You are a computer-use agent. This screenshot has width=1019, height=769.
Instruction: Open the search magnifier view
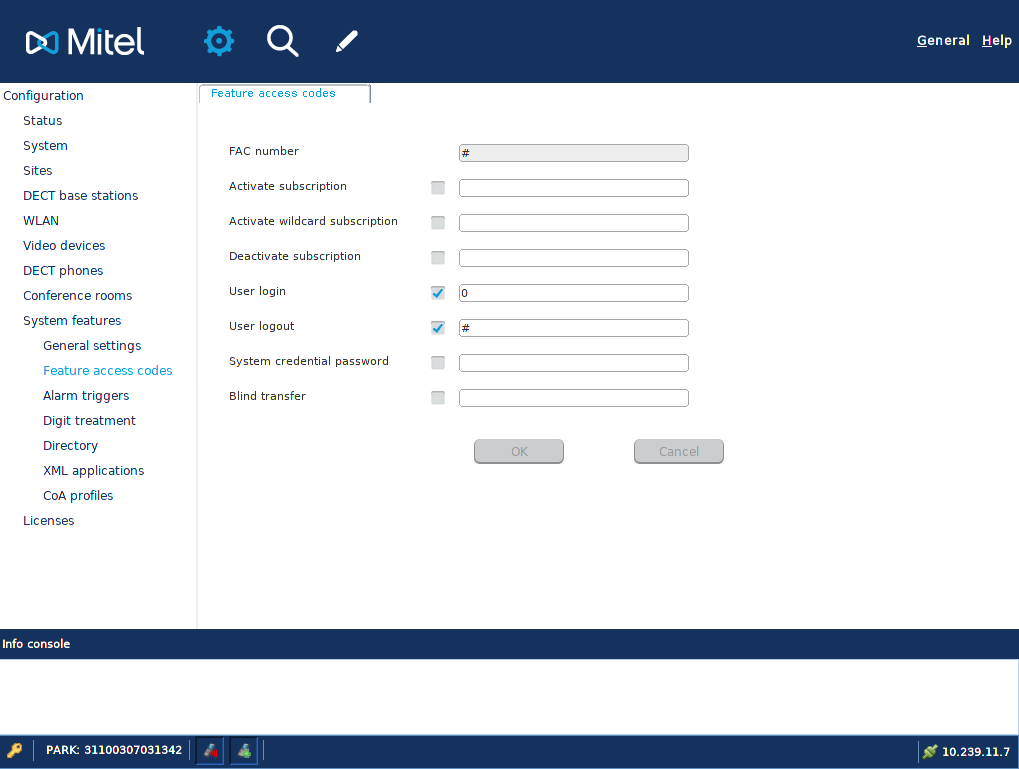tap(282, 41)
